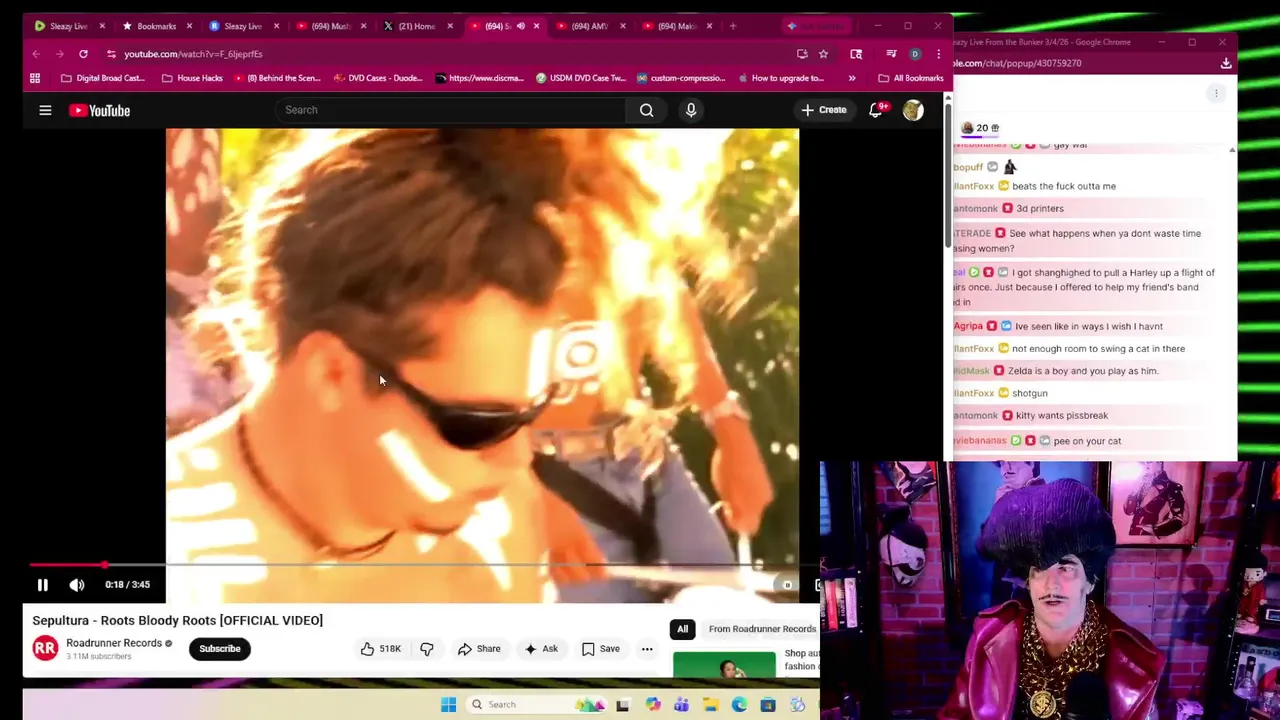
Task: Open more actions three-dot menu under video
Action: 647,649
